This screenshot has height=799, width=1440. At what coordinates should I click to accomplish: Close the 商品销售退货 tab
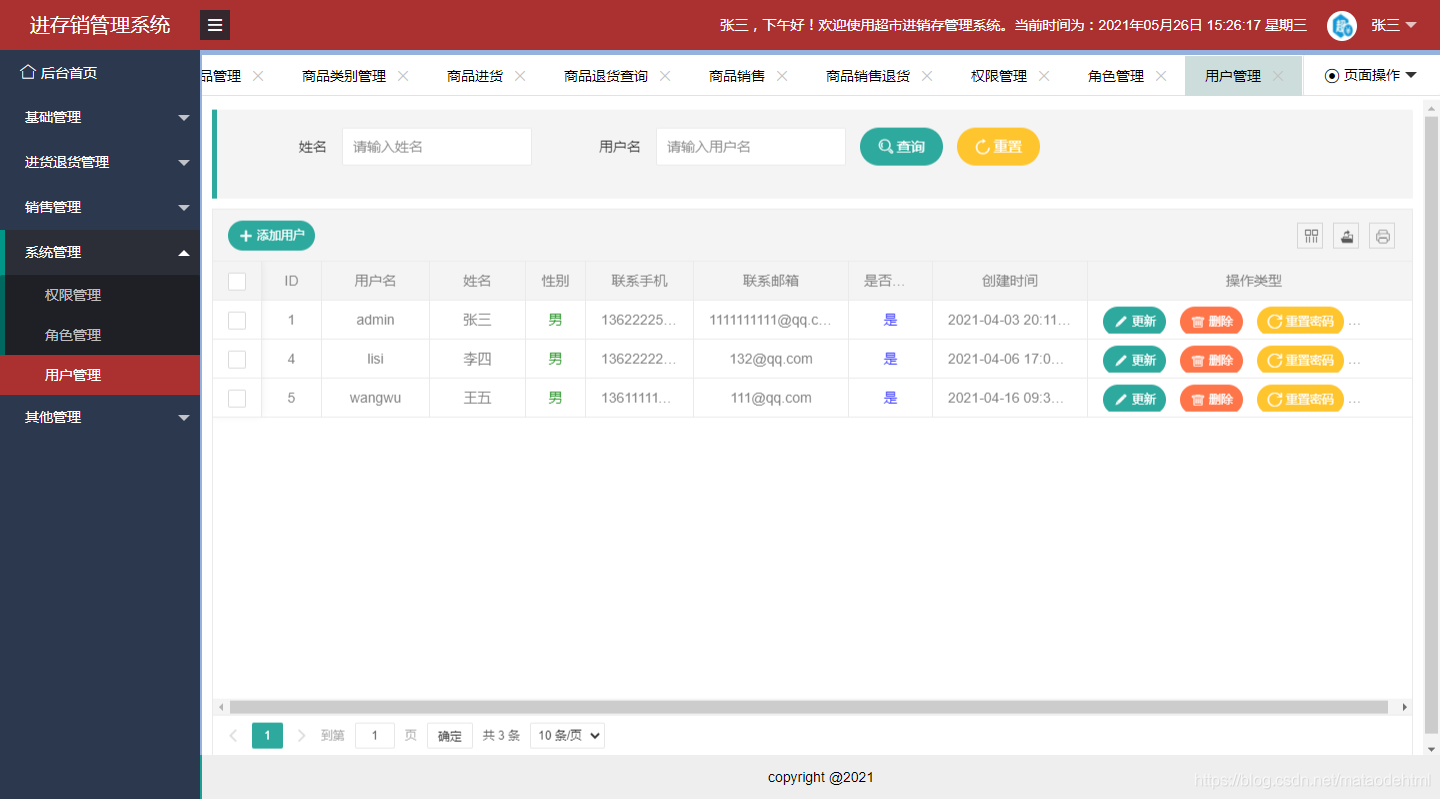(927, 75)
